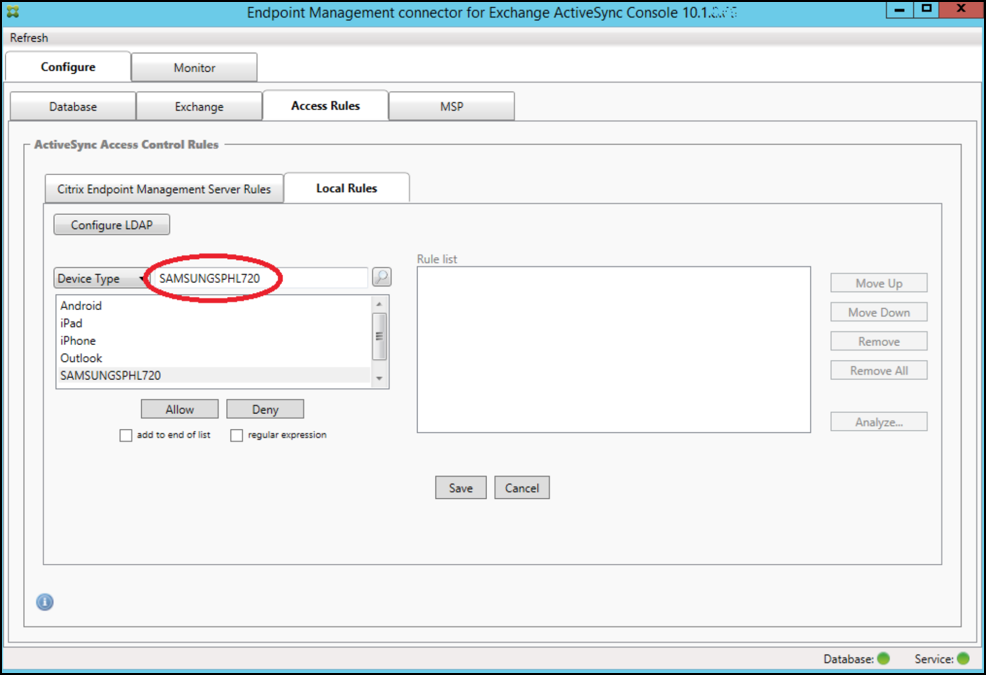Click the Analyze... button
Image resolution: width=986 pixels, height=675 pixels.
[x=879, y=421]
